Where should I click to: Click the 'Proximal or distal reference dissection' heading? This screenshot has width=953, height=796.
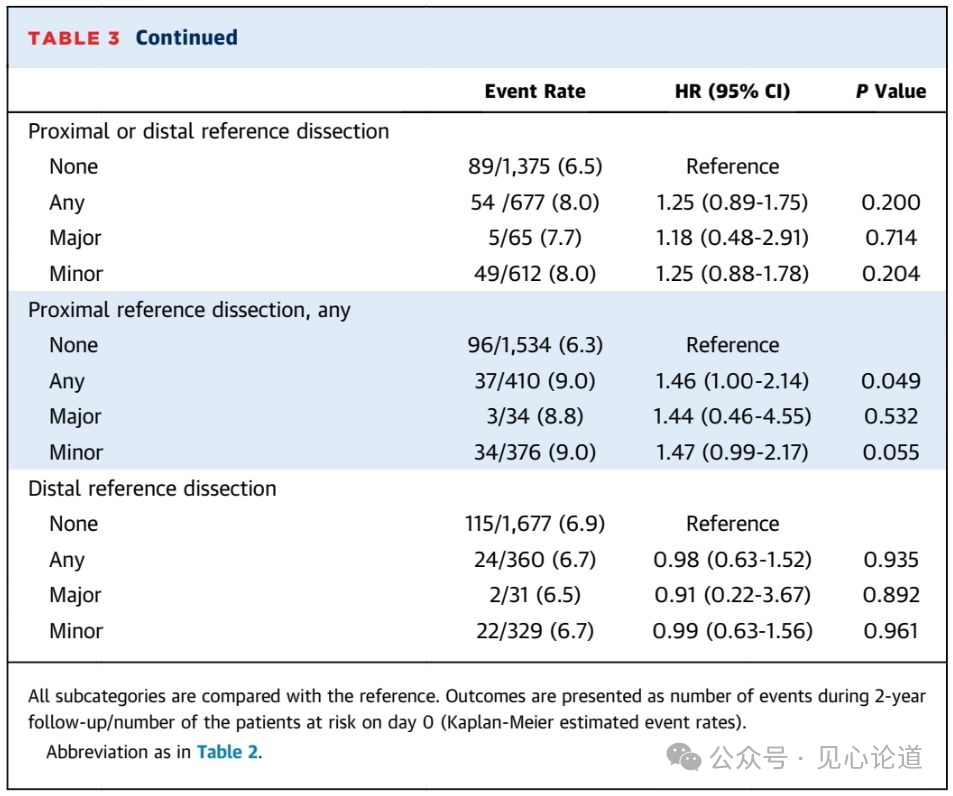208,131
